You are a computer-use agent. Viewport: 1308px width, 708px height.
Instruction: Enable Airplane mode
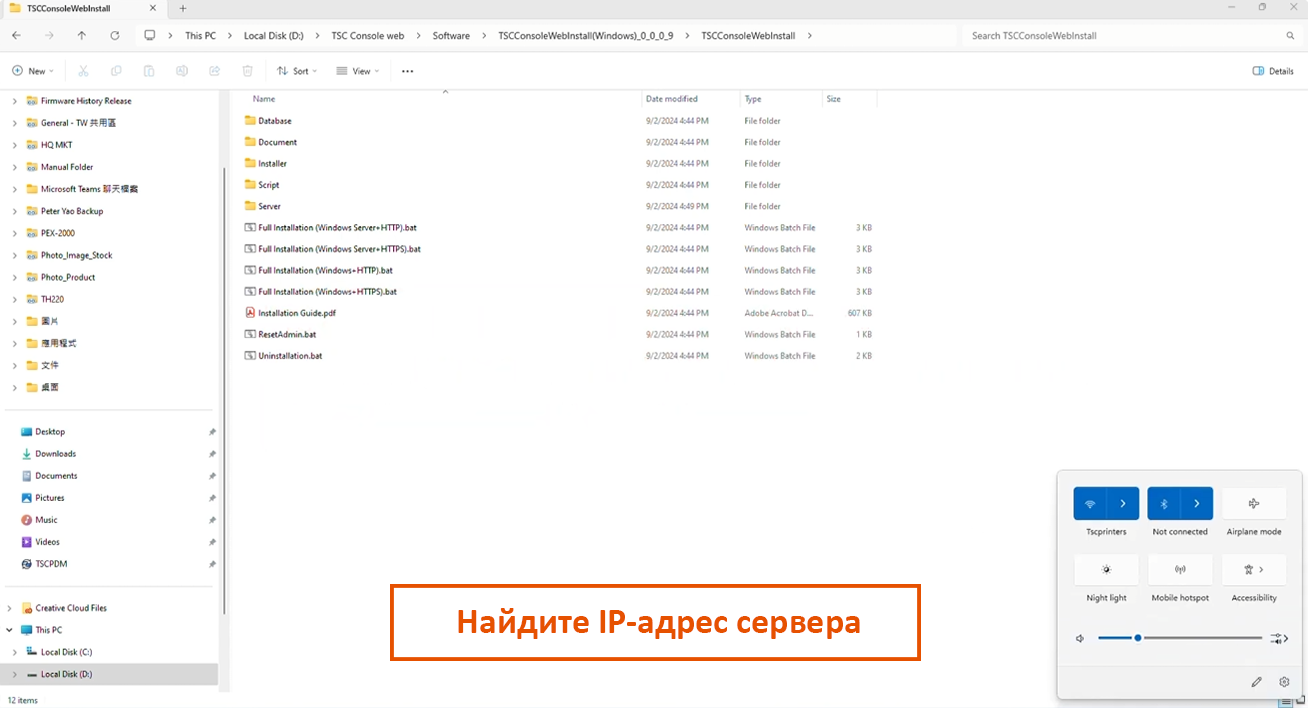point(1254,504)
